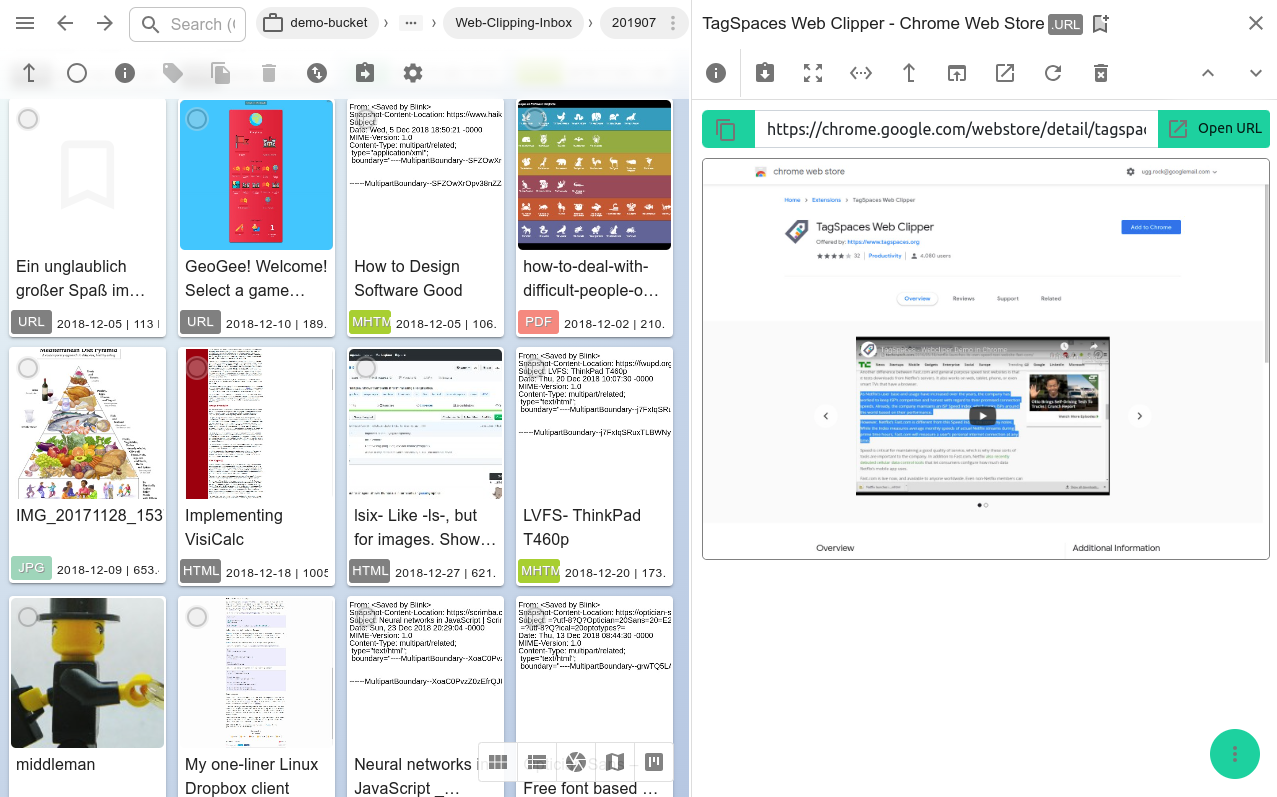Copy the URL with green copy button
The image size is (1277, 797).
pyautogui.click(x=728, y=129)
